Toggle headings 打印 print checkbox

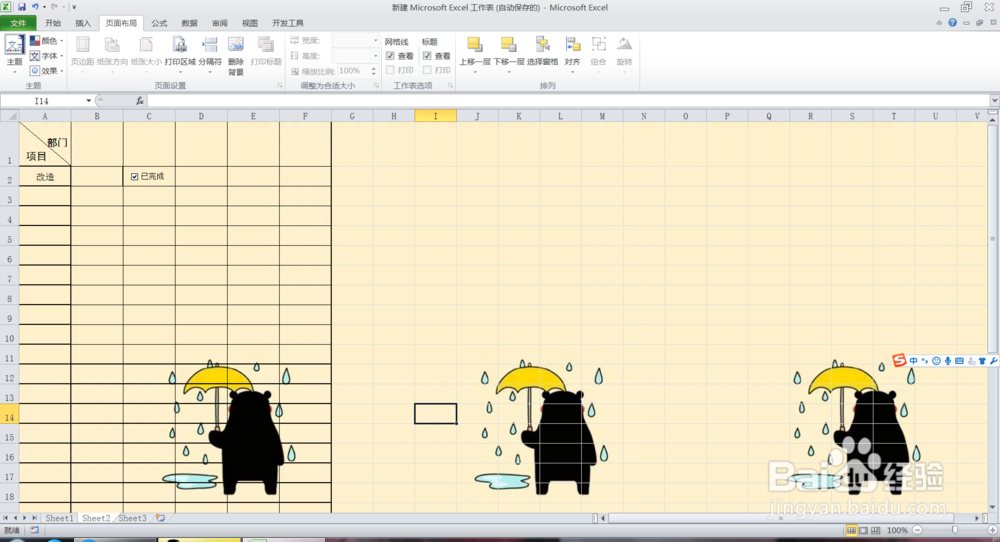coord(427,70)
